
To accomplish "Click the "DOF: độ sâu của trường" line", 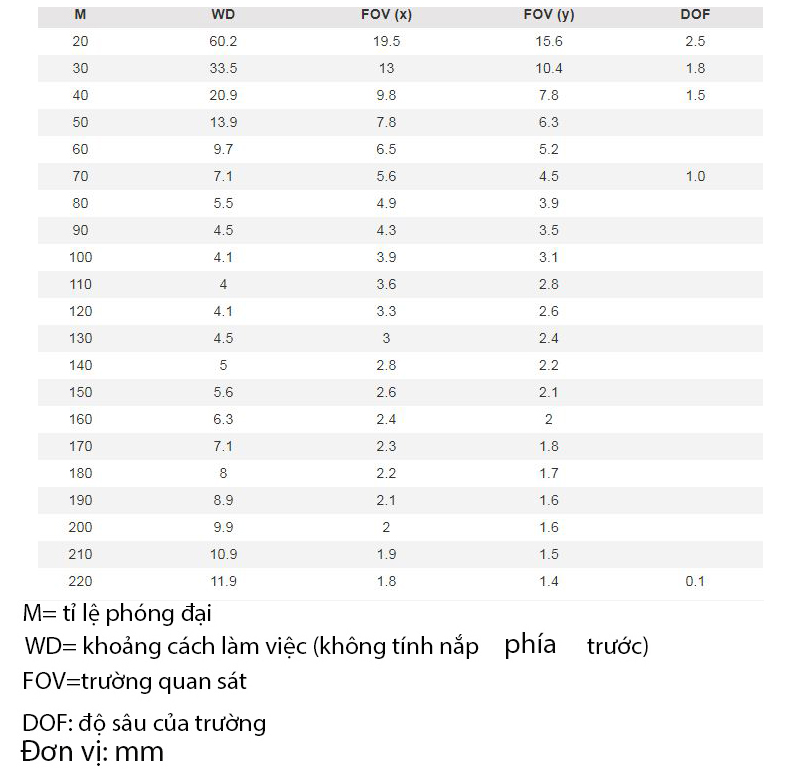I will coord(143,723).
